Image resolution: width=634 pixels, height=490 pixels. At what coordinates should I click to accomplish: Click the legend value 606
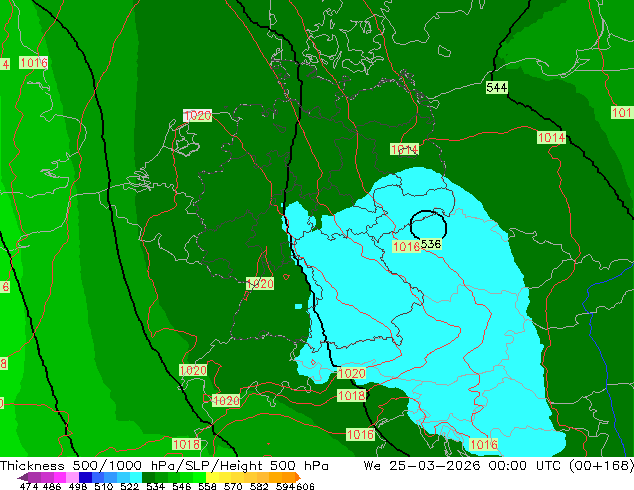[305, 486]
